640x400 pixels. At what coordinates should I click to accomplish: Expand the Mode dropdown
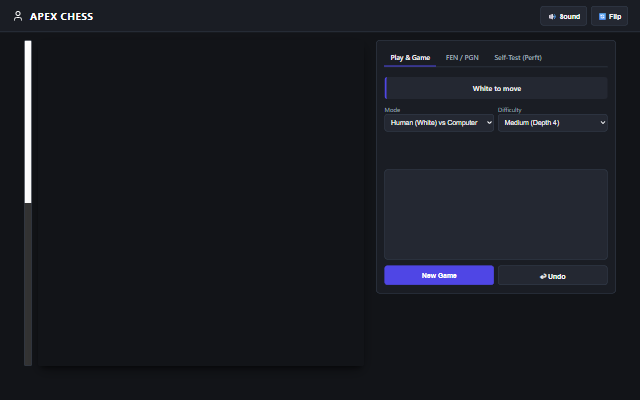pyautogui.click(x=439, y=123)
